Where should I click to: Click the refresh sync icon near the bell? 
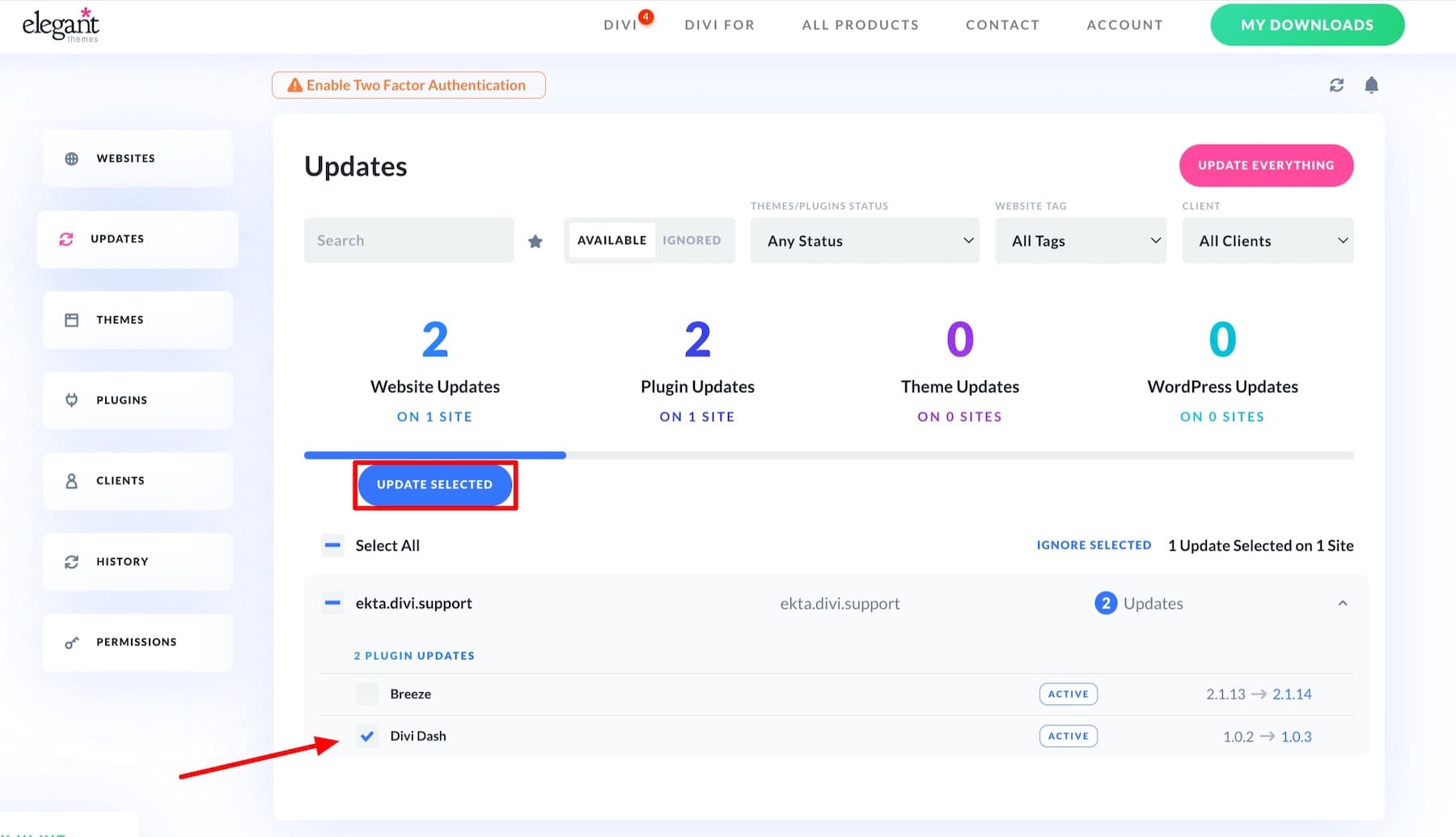coord(1336,85)
